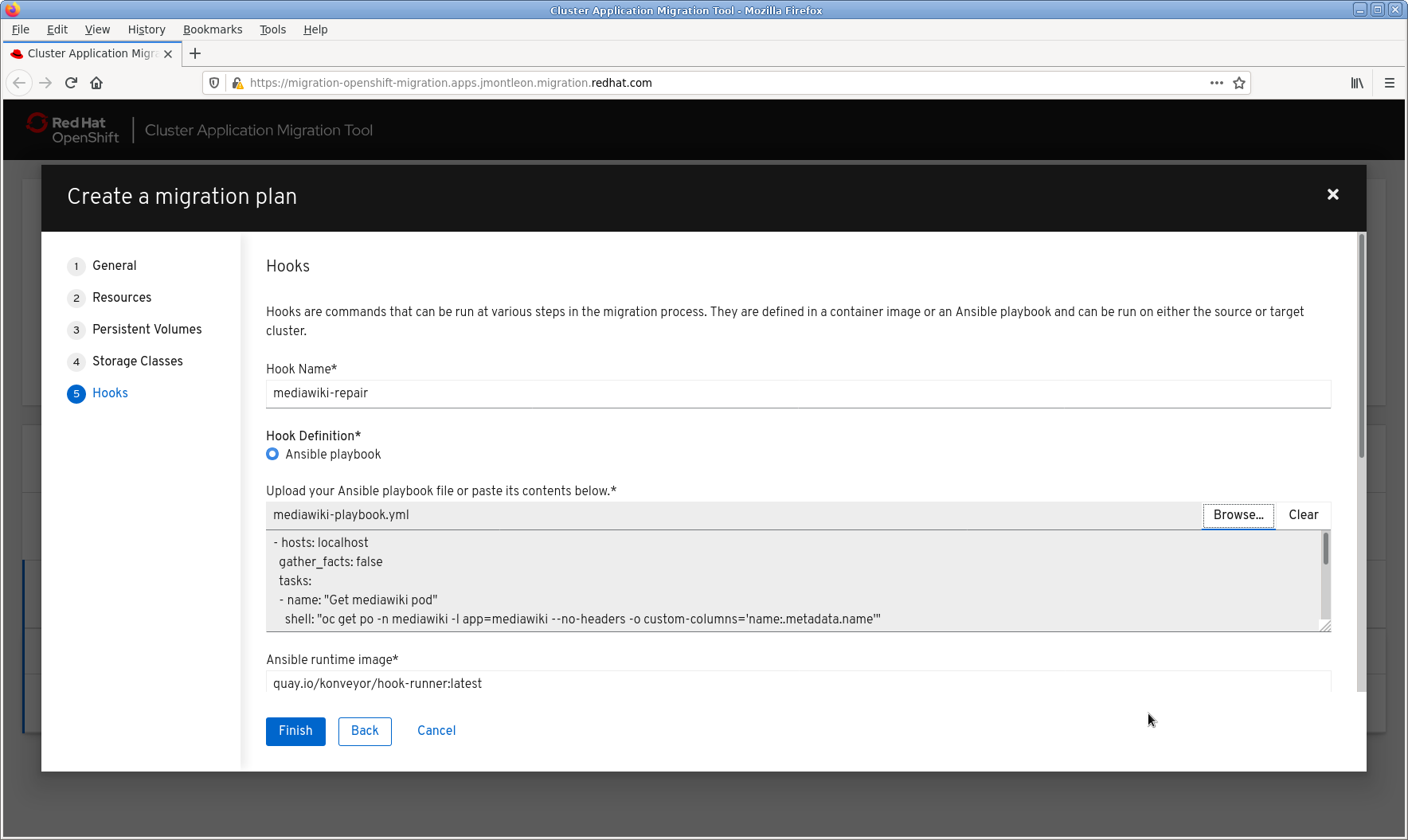Click the Firefox icon in title bar
Viewport: 1408px width, 840px height.
[x=12, y=10]
